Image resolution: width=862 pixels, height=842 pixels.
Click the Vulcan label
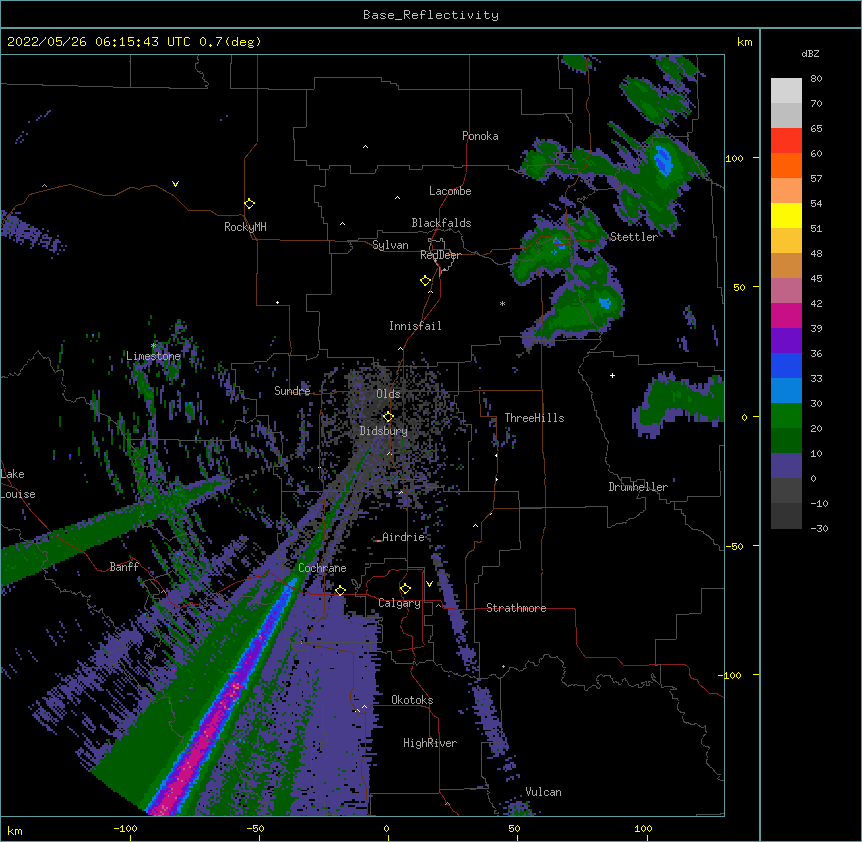tap(543, 792)
